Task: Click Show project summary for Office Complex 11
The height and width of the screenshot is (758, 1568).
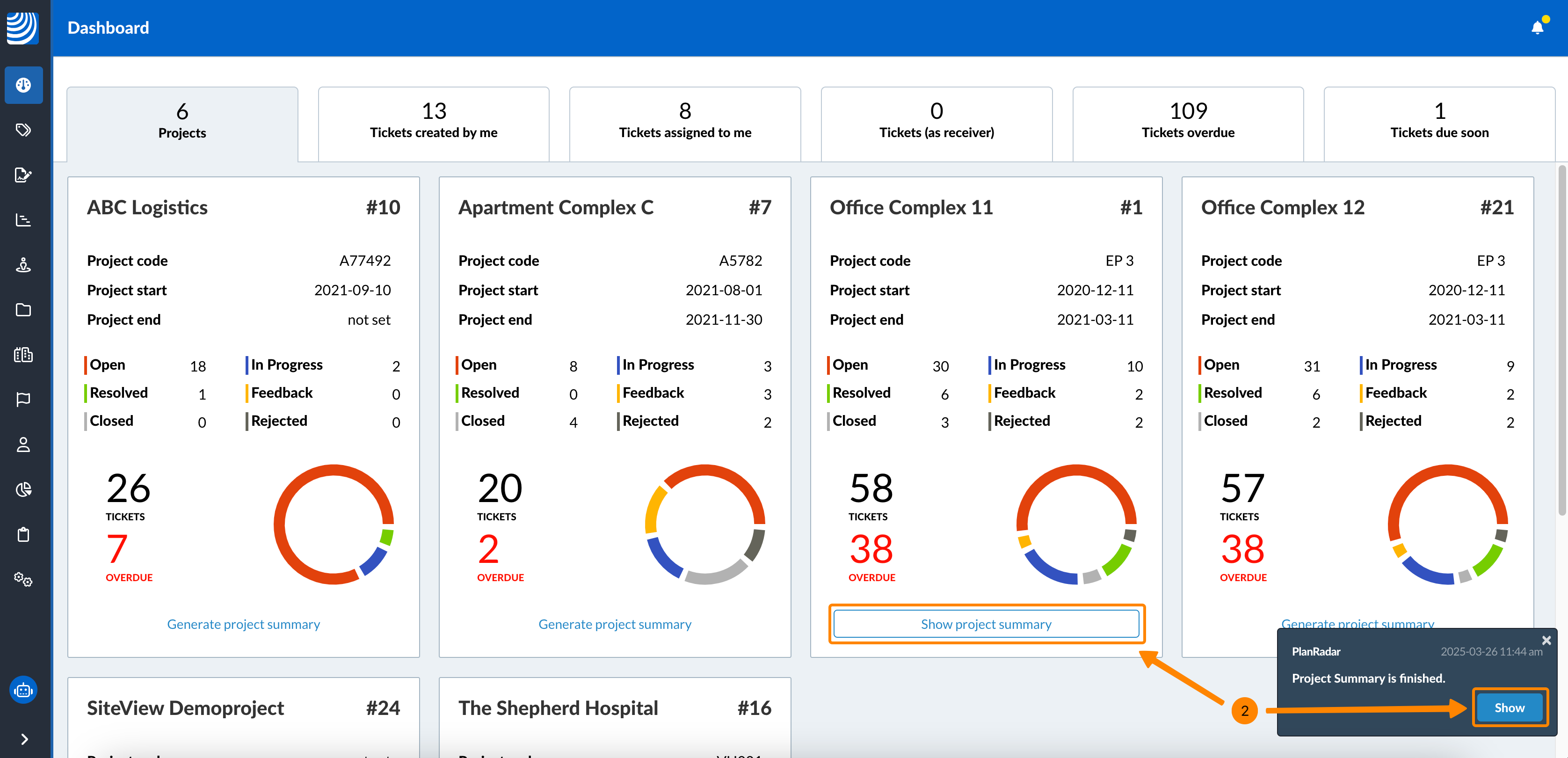Action: [986, 624]
